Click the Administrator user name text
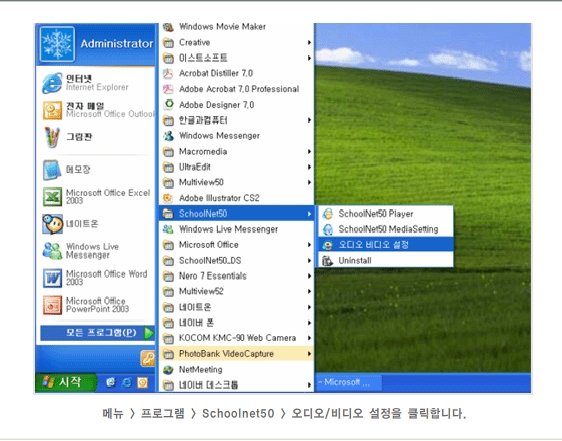 coord(117,44)
